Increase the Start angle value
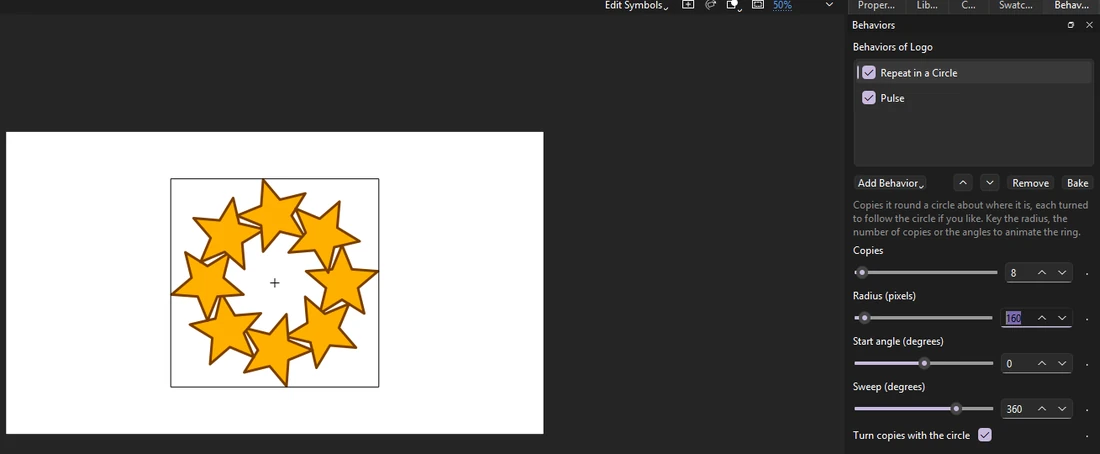Screen dimensions: 1100x454 pyautogui.click(x=1042, y=363)
